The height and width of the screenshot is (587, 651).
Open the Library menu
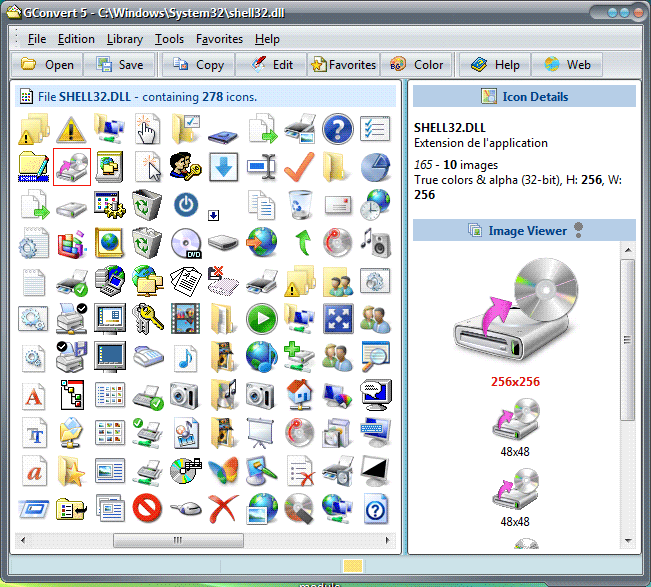click(124, 39)
